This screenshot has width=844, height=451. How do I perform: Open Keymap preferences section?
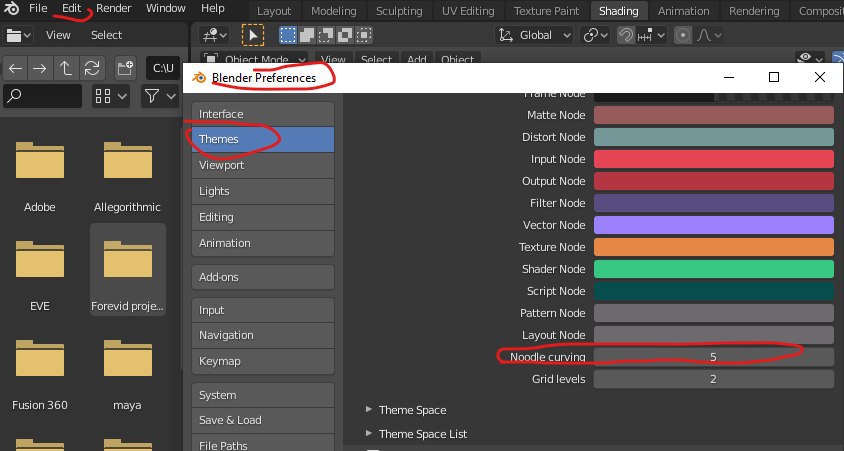[263, 361]
